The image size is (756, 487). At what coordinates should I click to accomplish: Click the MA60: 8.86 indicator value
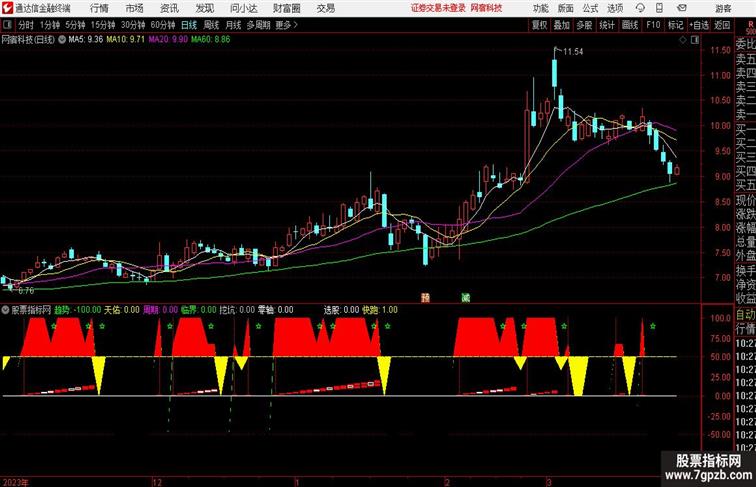click(211, 40)
